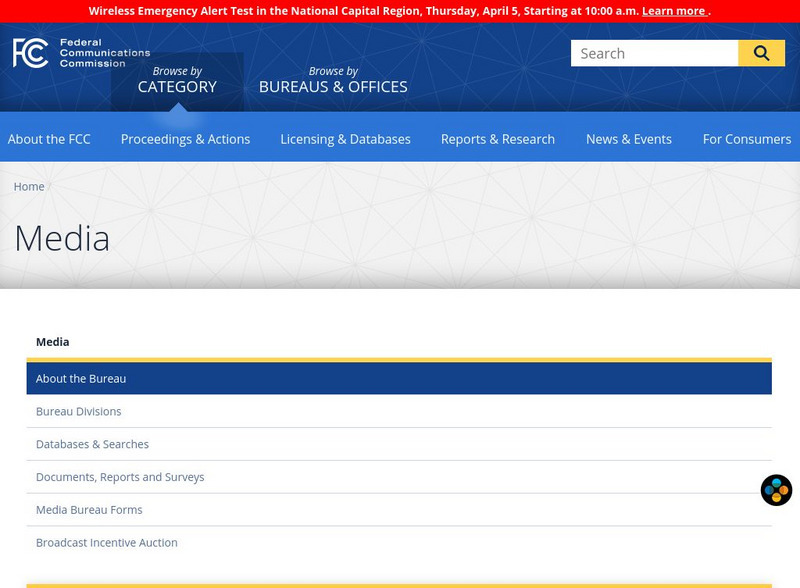Click the yellow search magnifier button
This screenshot has width=800, height=588.
click(761, 53)
